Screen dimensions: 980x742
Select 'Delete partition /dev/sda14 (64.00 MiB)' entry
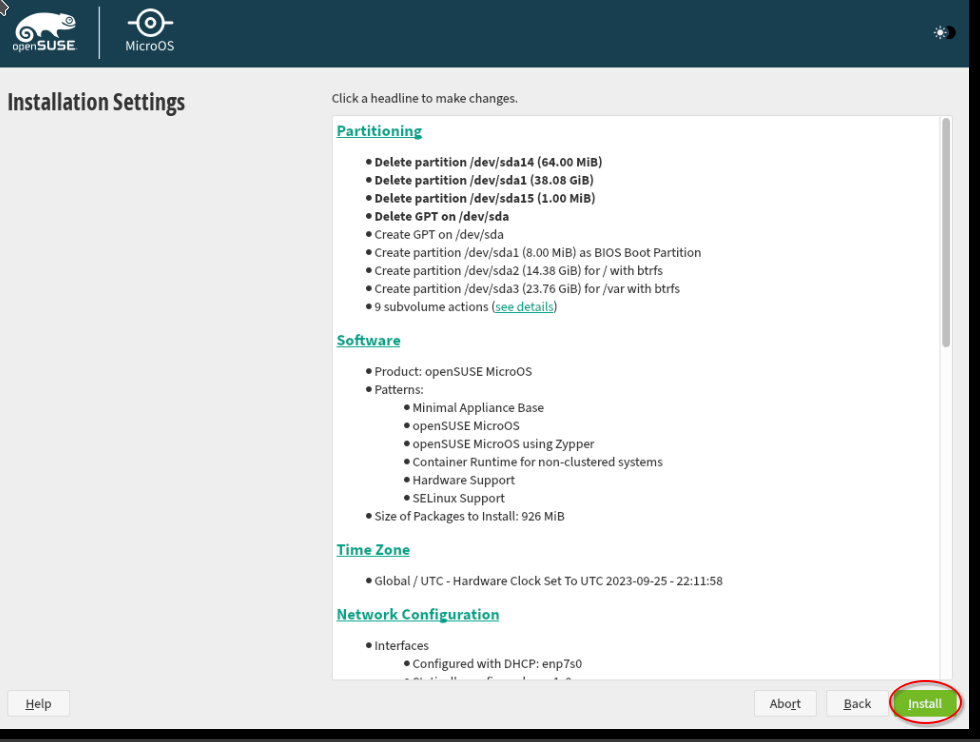pyautogui.click(x=488, y=162)
